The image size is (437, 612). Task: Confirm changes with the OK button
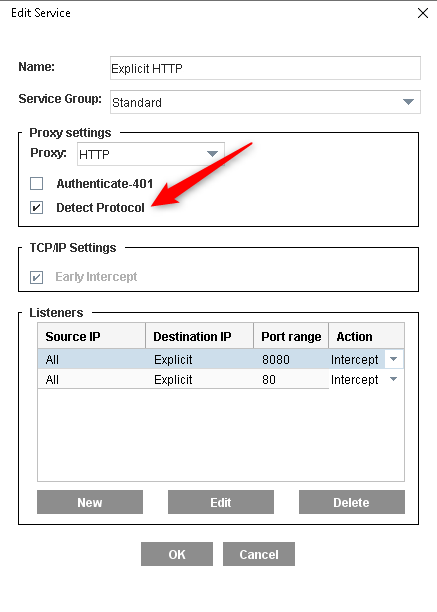[177, 554]
